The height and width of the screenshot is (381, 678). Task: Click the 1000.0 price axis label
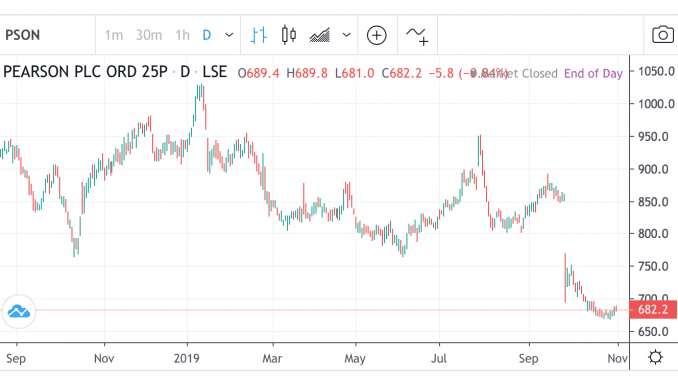point(656,104)
